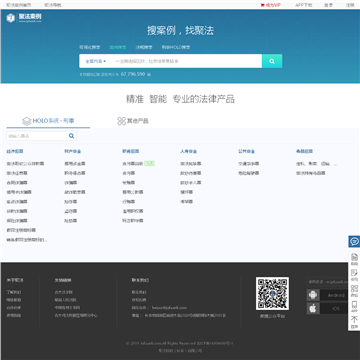Open the 危险驾驶罪 crime link

249,173
